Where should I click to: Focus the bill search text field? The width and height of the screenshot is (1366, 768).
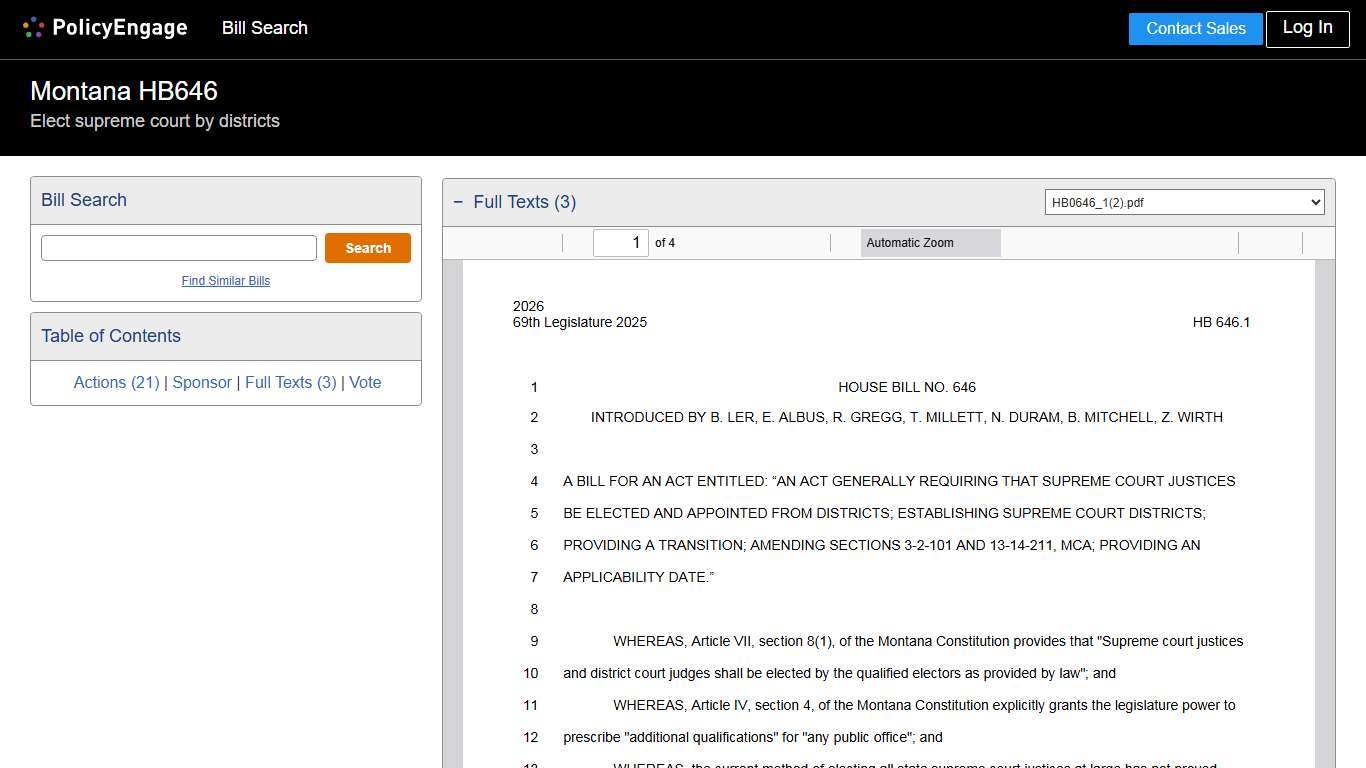point(179,248)
